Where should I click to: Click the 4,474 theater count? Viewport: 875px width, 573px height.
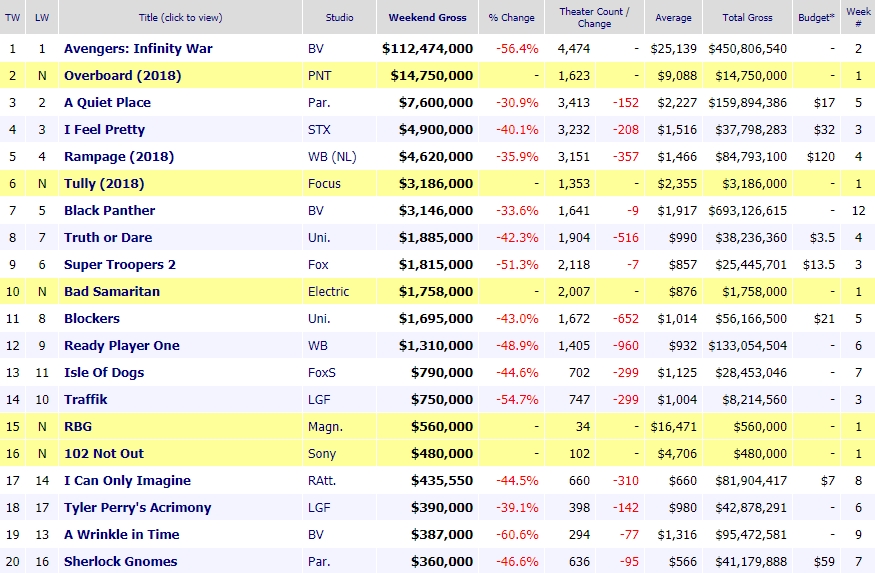point(574,49)
